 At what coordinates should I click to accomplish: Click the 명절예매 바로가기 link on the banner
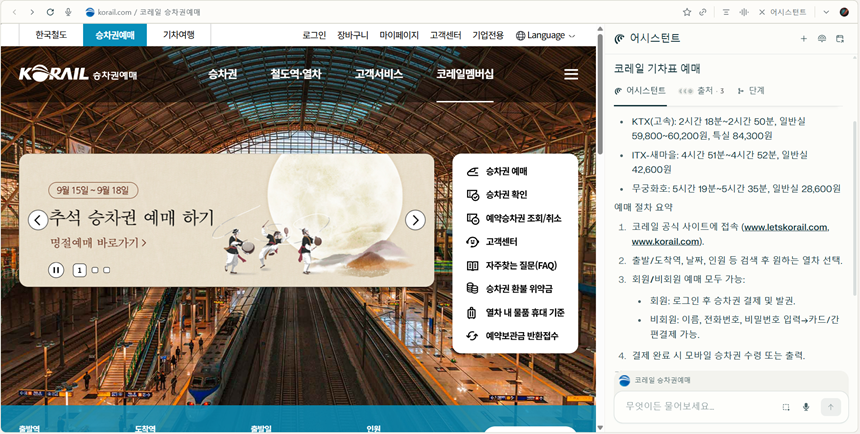98,242
